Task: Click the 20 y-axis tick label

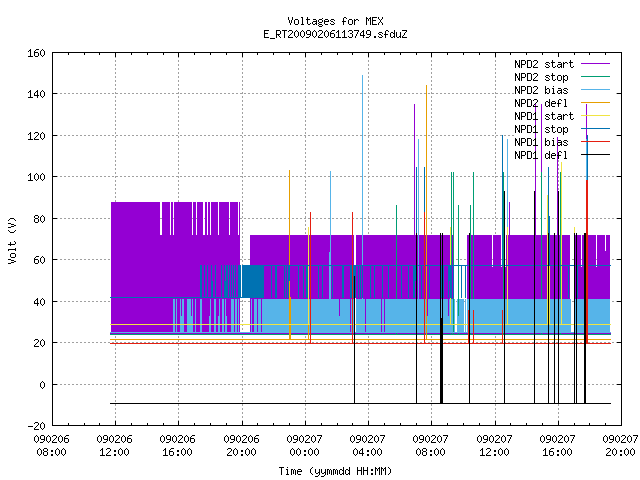Action: tap(39, 343)
